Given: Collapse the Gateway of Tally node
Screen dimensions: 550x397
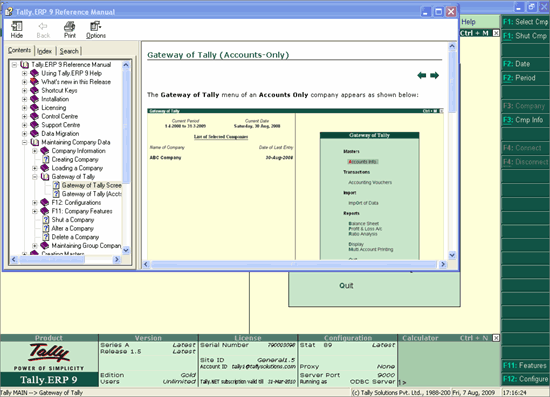Looking at the screenshot, I should point(35,177).
